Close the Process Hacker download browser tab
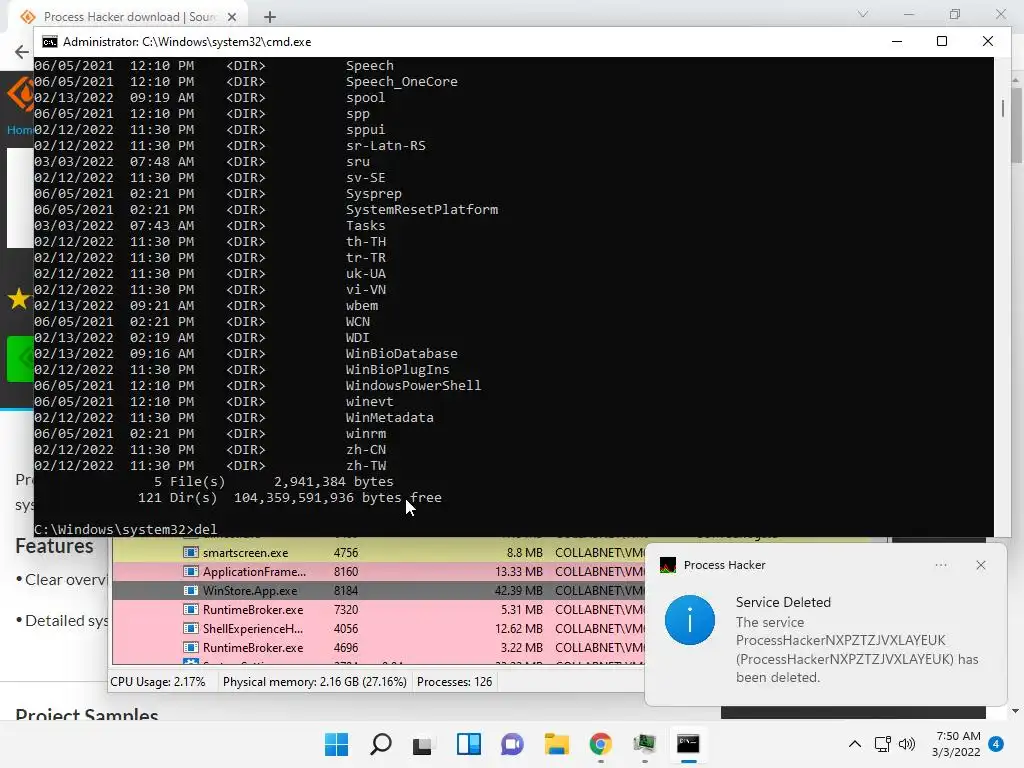The image size is (1024, 768). click(232, 17)
